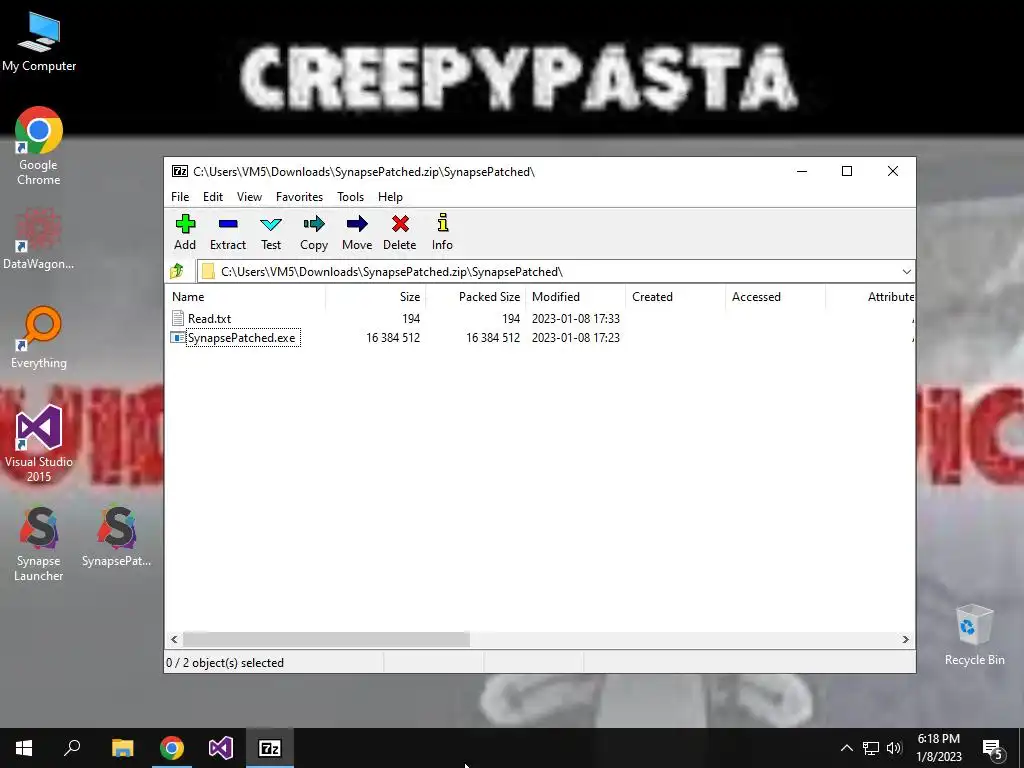Sort by the Size column header
The image size is (1024, 768).
(x=376, y=296)
